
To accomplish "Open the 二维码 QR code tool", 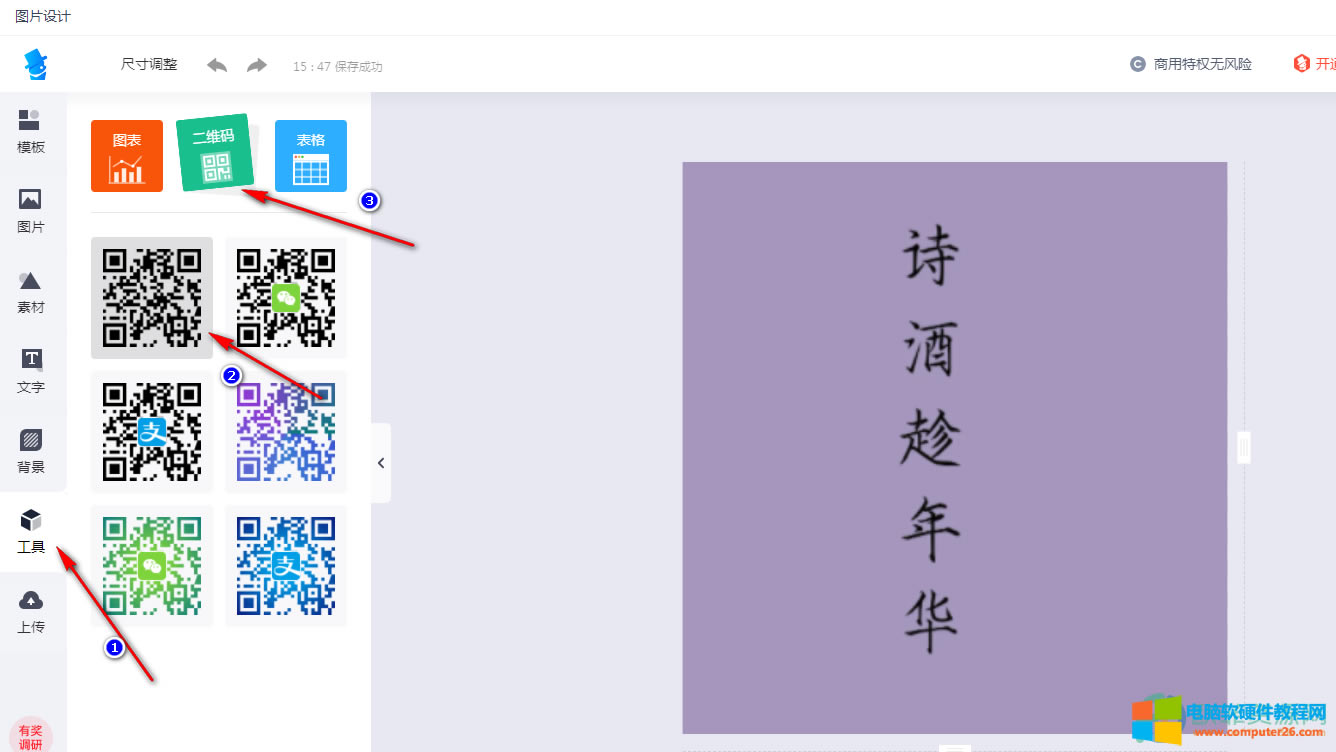I will coord(213,152).
